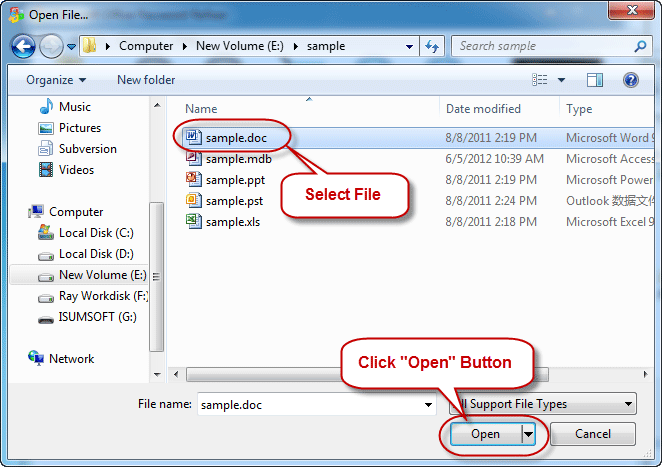This screenshot has height=467, width=662.
Task: Toggle the preview pane
Action: 594,79
